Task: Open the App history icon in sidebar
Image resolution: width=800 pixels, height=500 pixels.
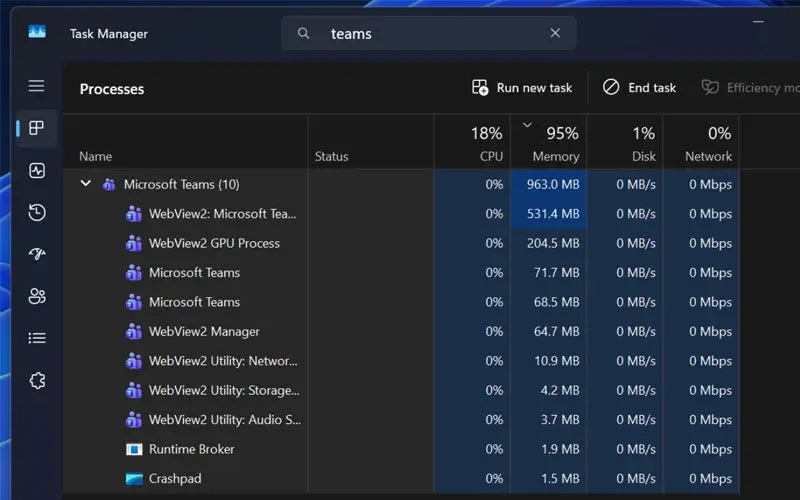Action: pos(37,212)
